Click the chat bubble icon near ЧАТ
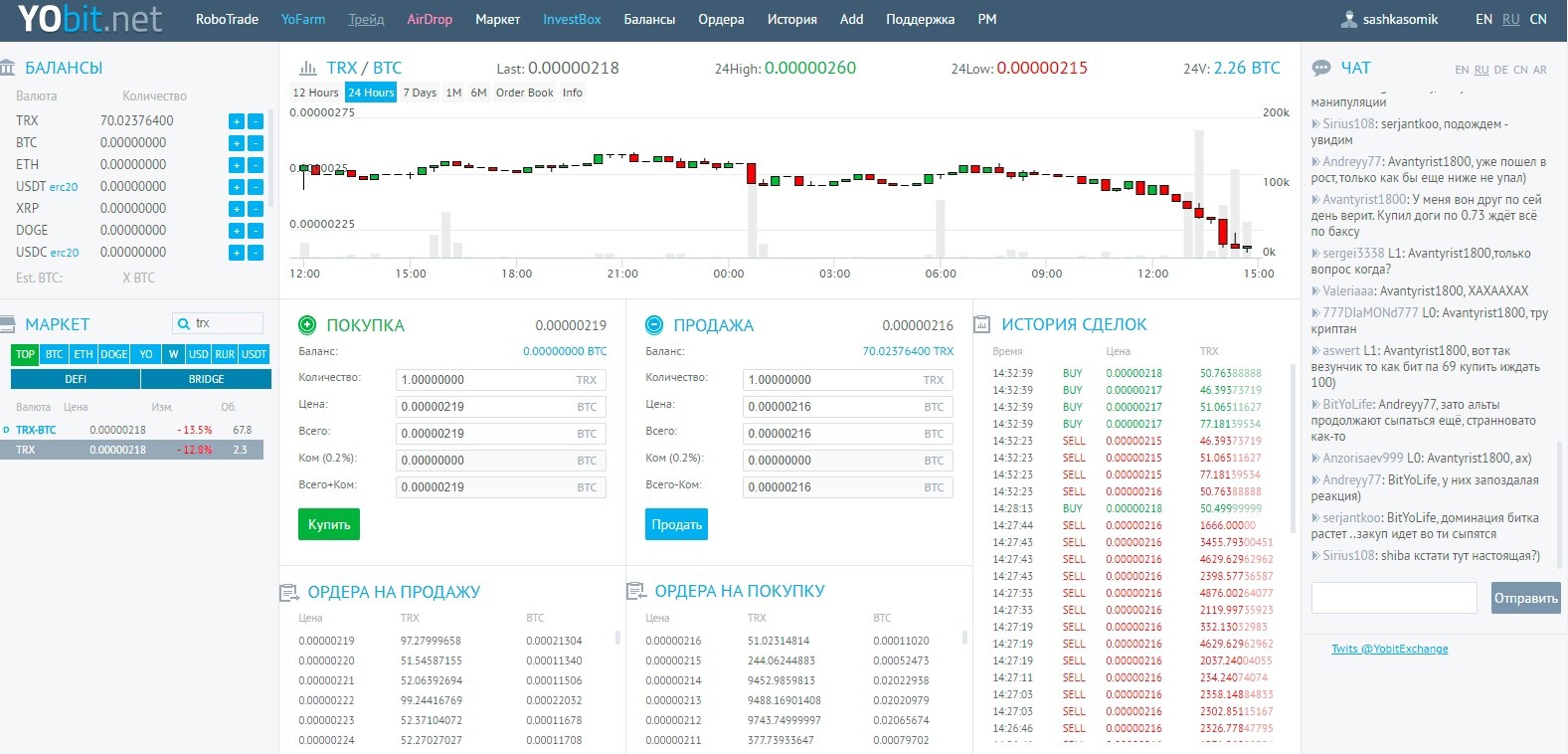The height and width of the screenshot is (754, 1568). 1321,68
